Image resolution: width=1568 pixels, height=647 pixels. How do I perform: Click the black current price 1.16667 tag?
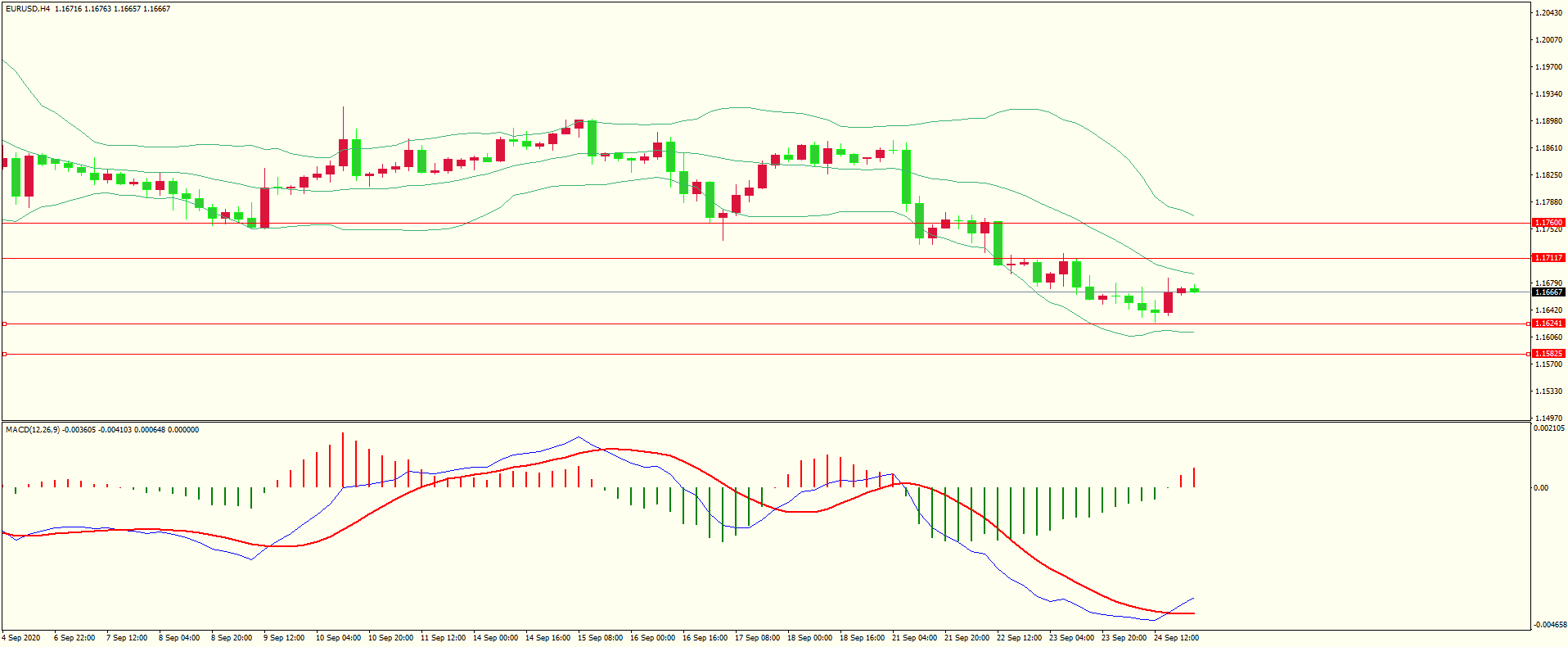click(1548, 292)
